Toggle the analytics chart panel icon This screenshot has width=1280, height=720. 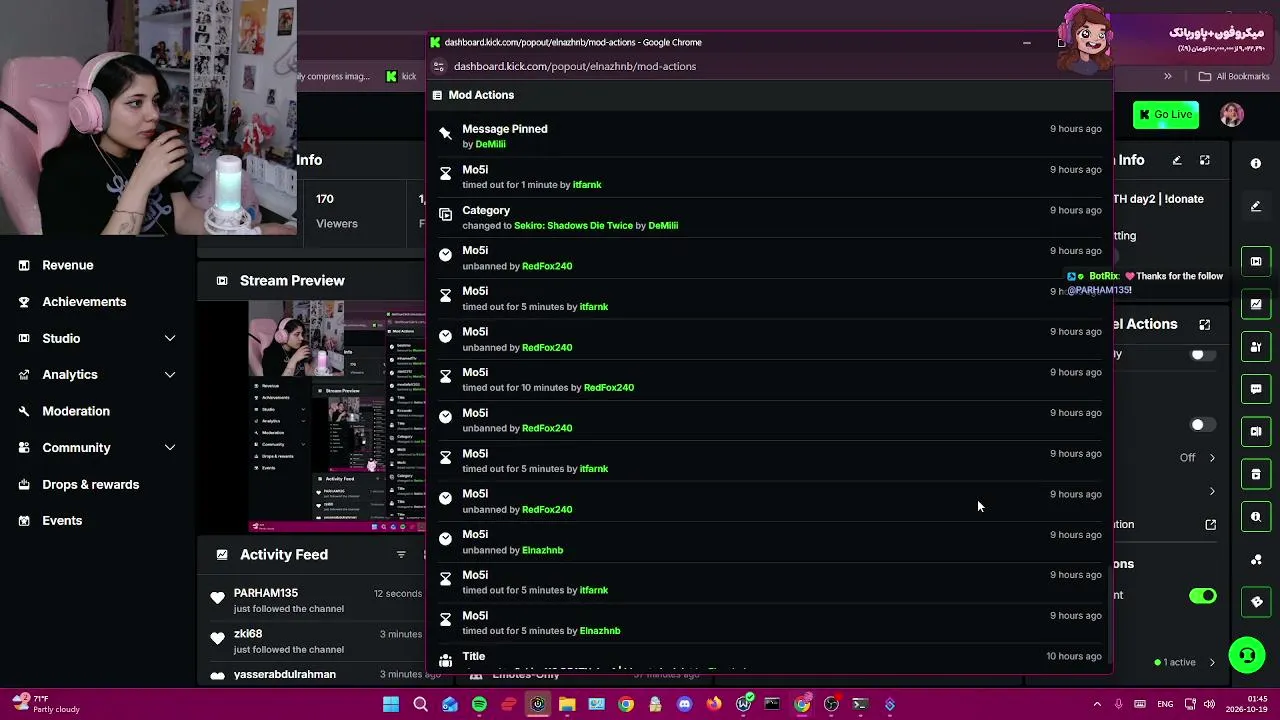1256,304
